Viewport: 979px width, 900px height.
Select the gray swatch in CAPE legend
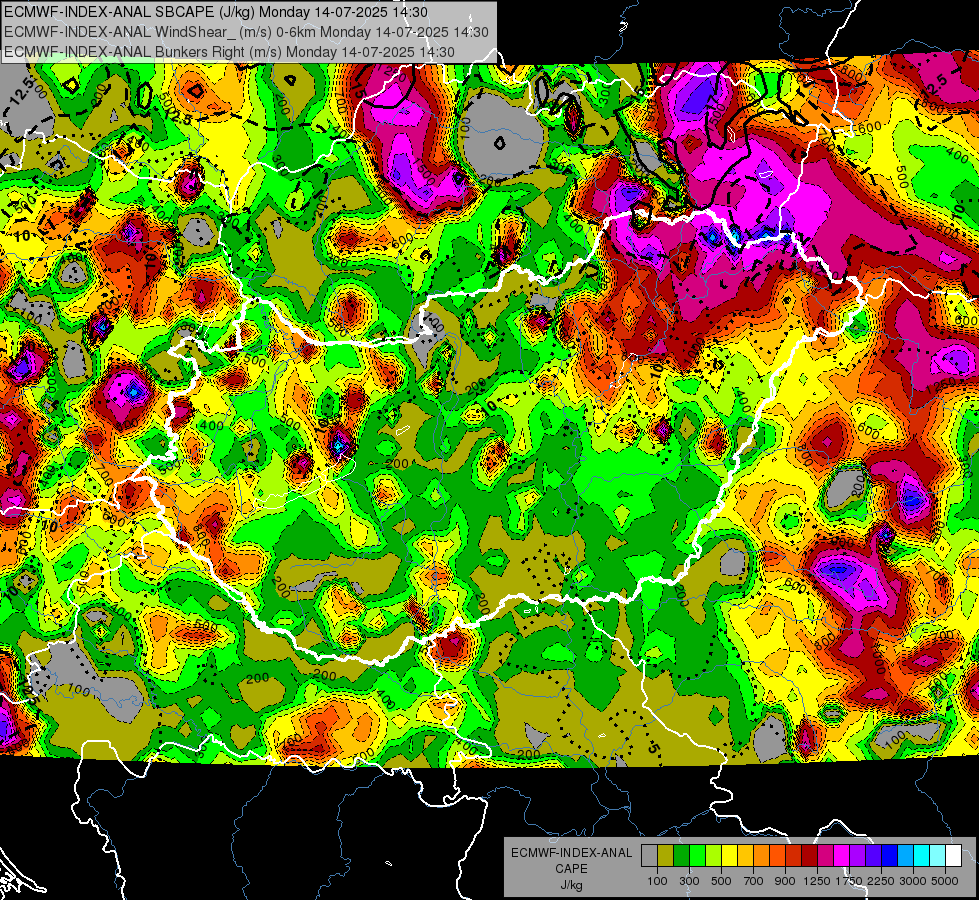tap(649, 856)
